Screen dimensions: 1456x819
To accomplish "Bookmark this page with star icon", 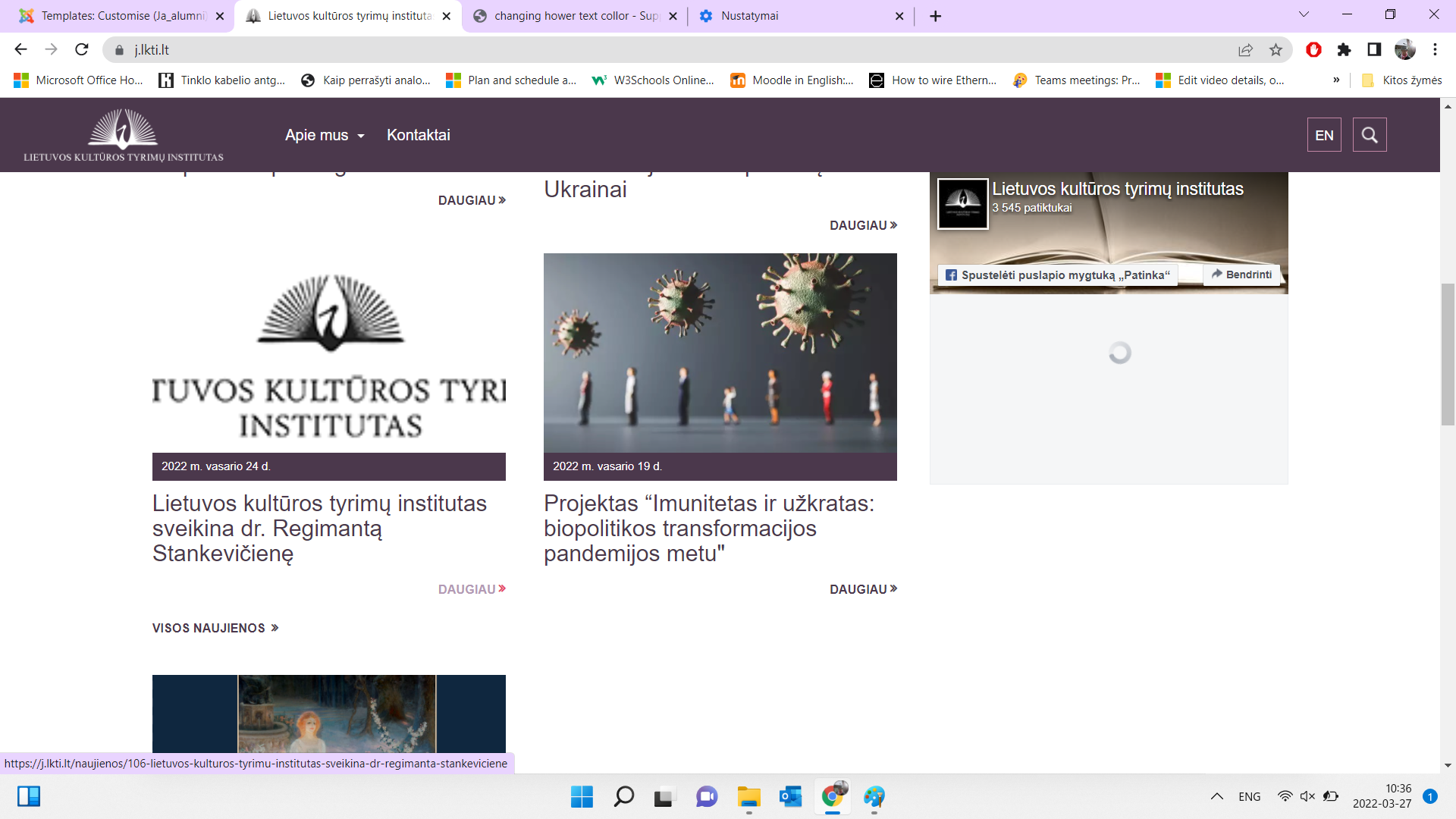I will pos(1276,49).
